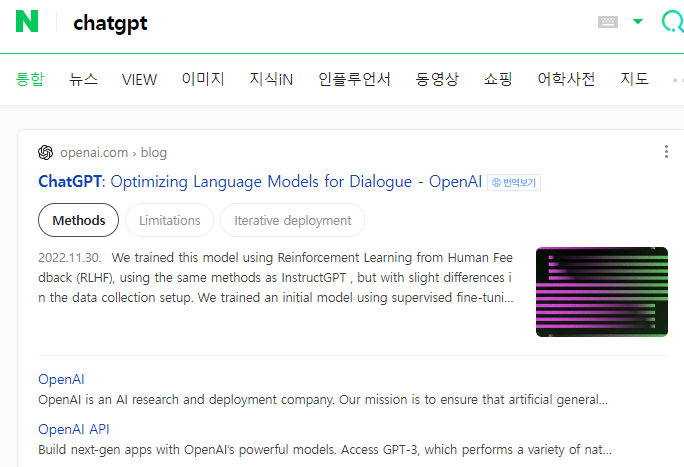Click the green search magnifier icon

(x=673, y=21)
